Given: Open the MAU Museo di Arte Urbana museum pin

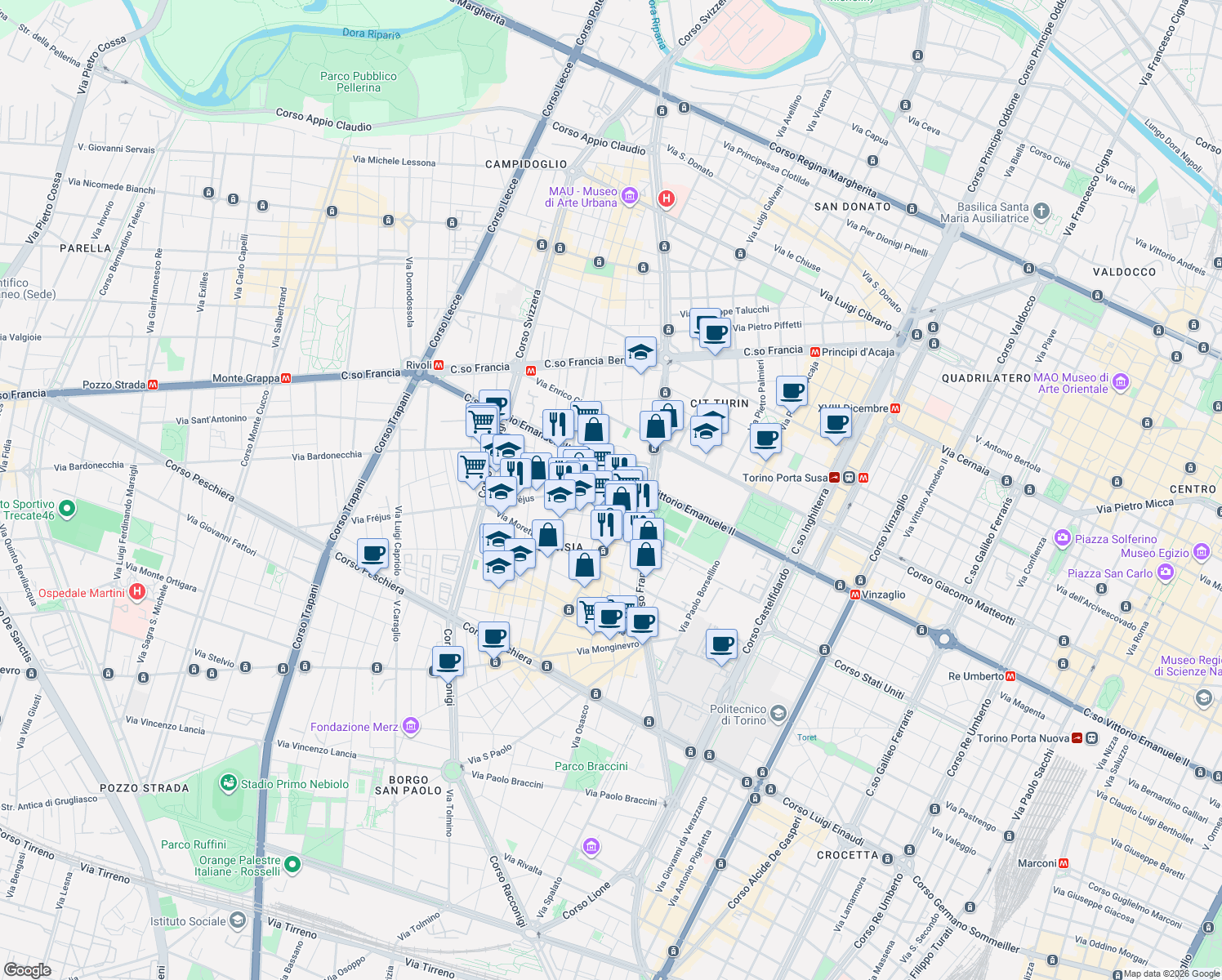Looking at the screenshot, I should click(629, 195).
